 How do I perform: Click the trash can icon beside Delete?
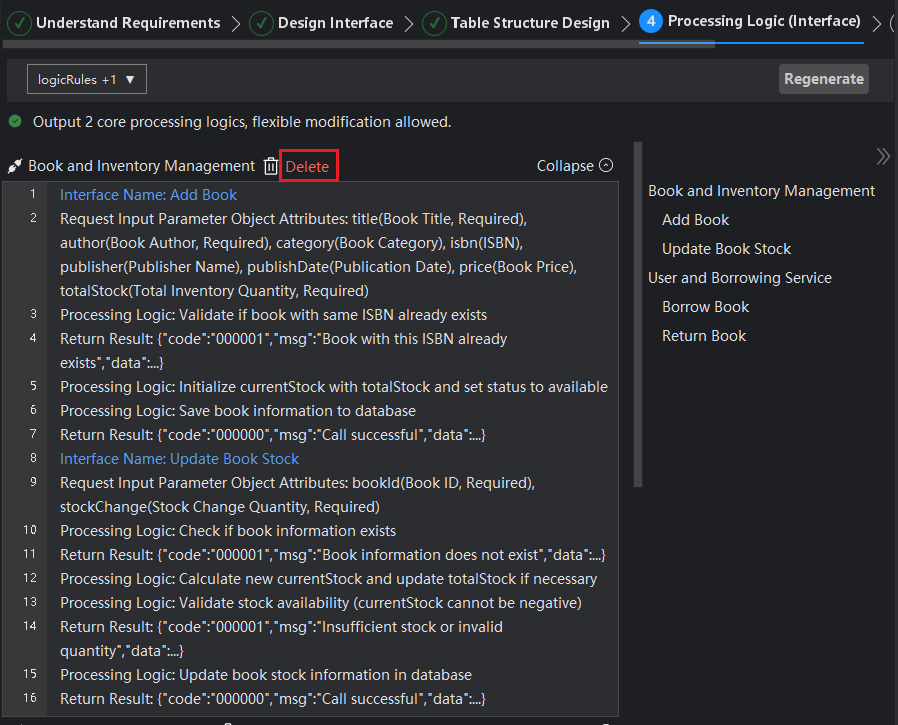pyautogui.click(x=271, y=166)
